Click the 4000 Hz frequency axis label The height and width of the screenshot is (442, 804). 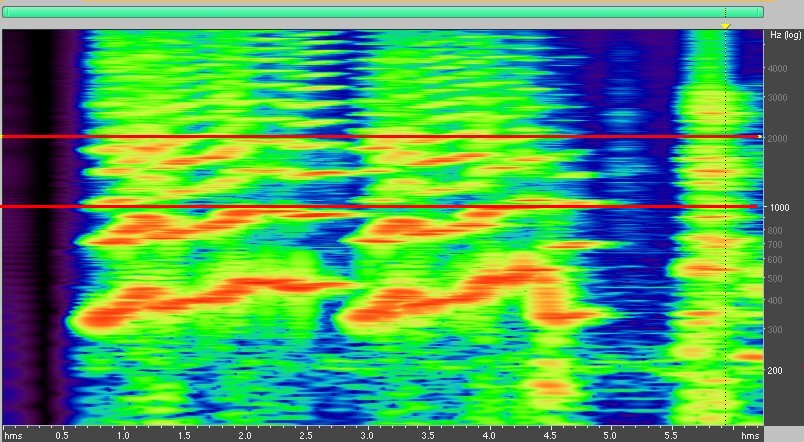(x=777, y=68)
